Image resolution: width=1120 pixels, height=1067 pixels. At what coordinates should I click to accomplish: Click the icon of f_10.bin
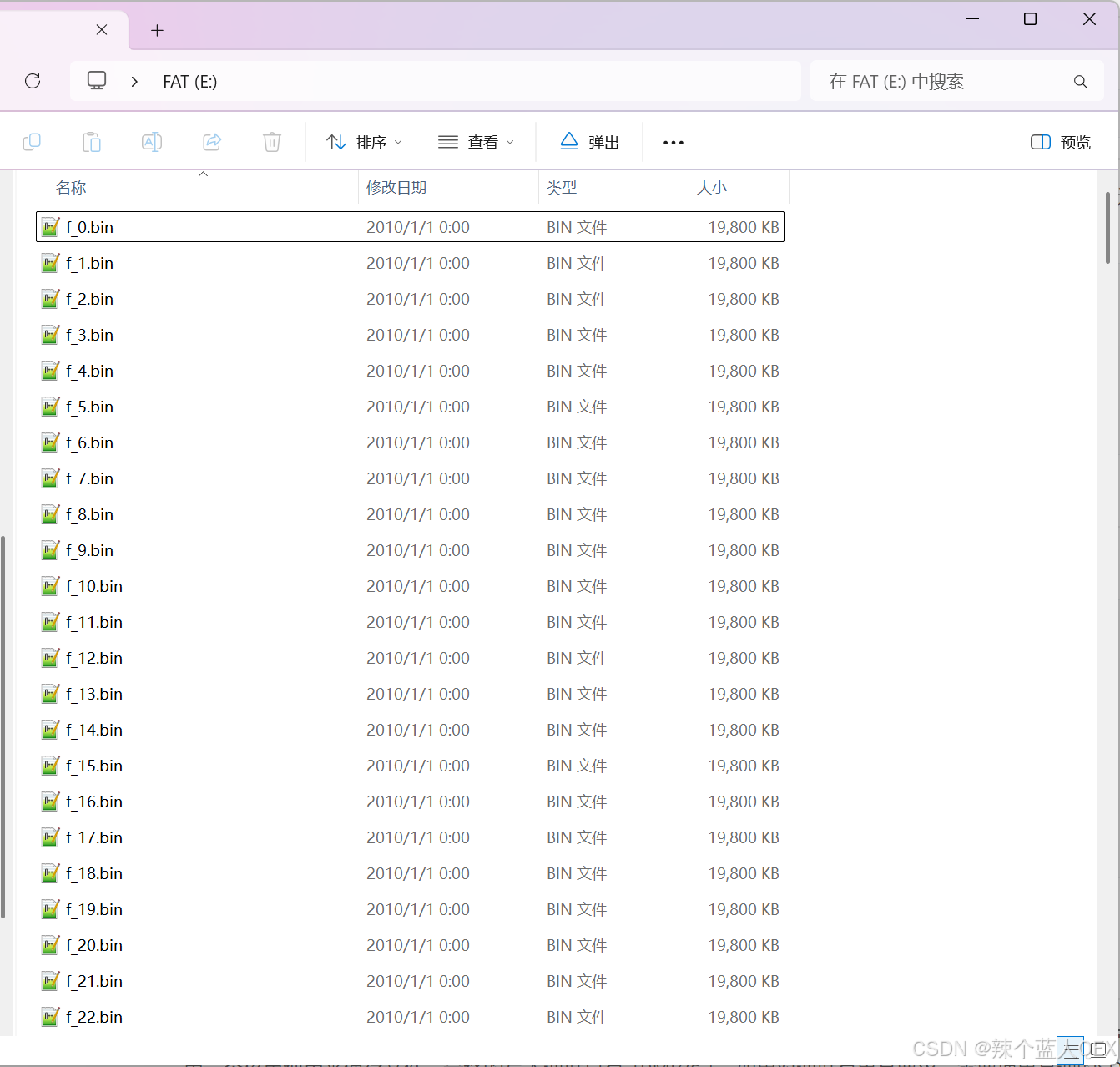(x=51, y=586)
